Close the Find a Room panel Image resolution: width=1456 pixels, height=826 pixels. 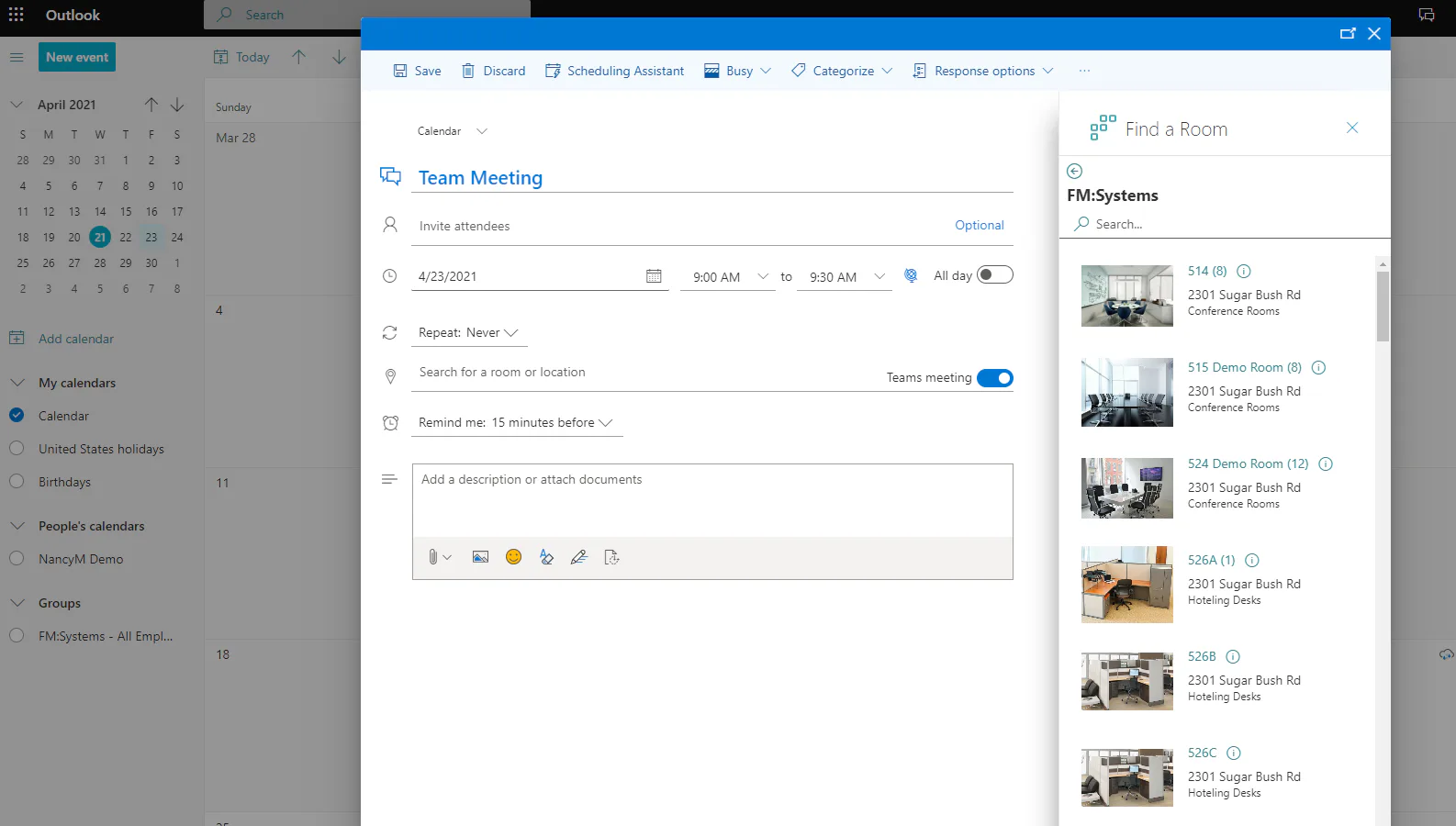[1352, 128]
